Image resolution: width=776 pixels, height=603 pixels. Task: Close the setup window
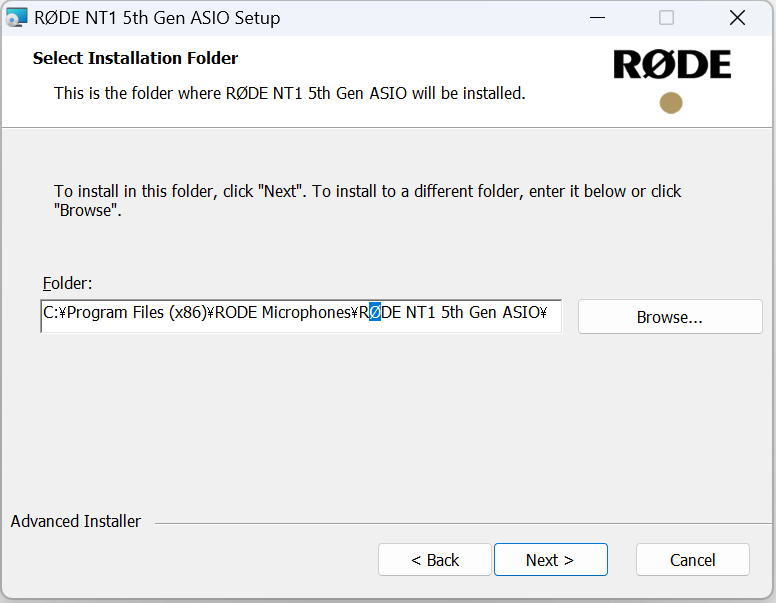click(x=737, y=18)
